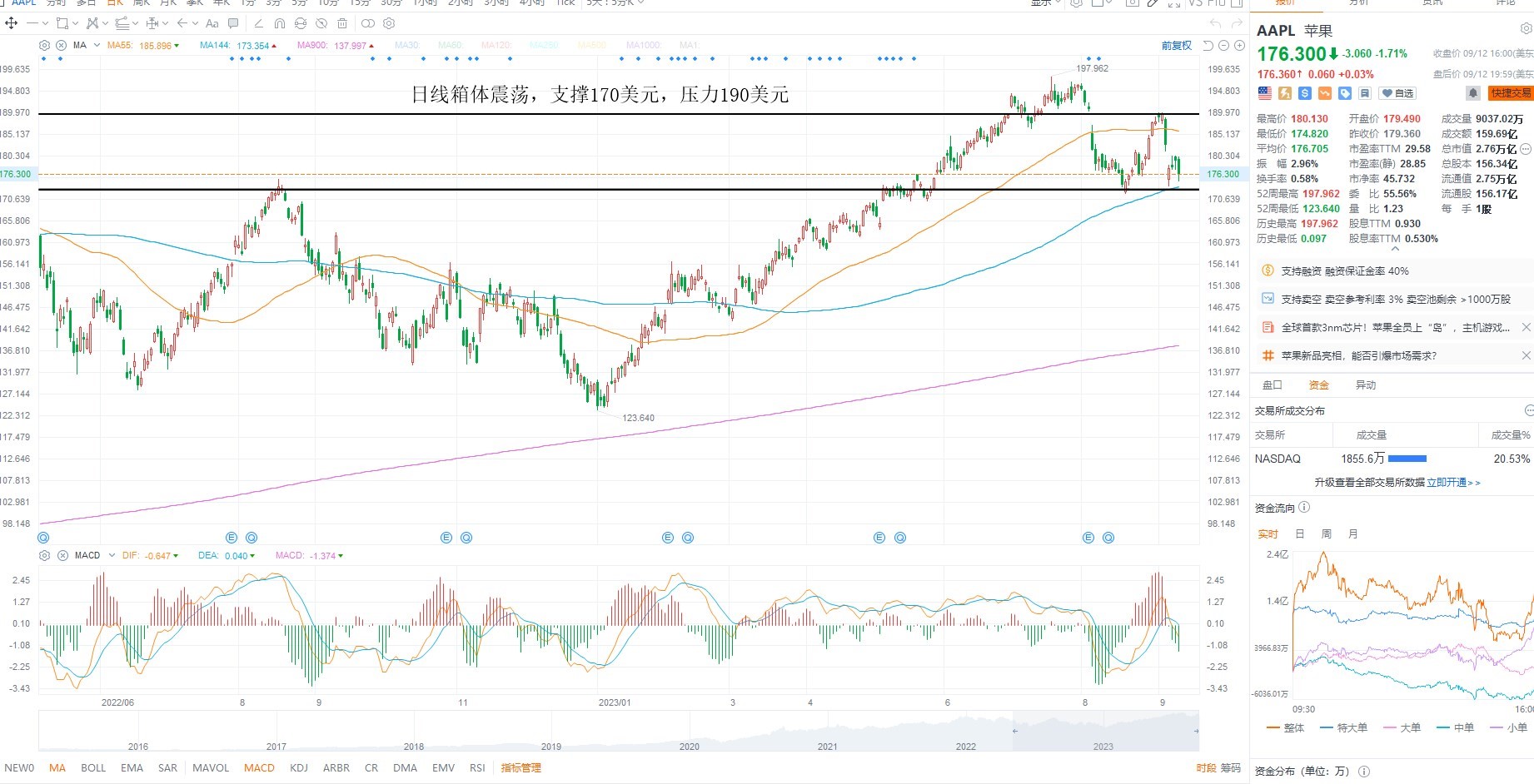
Task: Open the MACD indicator type dropdown
Action: click(112, 555)
